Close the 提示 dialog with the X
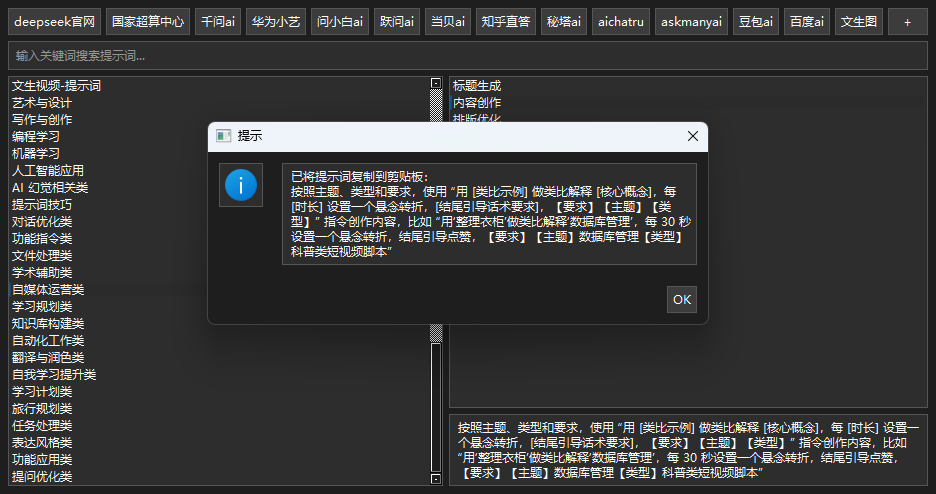936x494 pixels. coord(692,136)
